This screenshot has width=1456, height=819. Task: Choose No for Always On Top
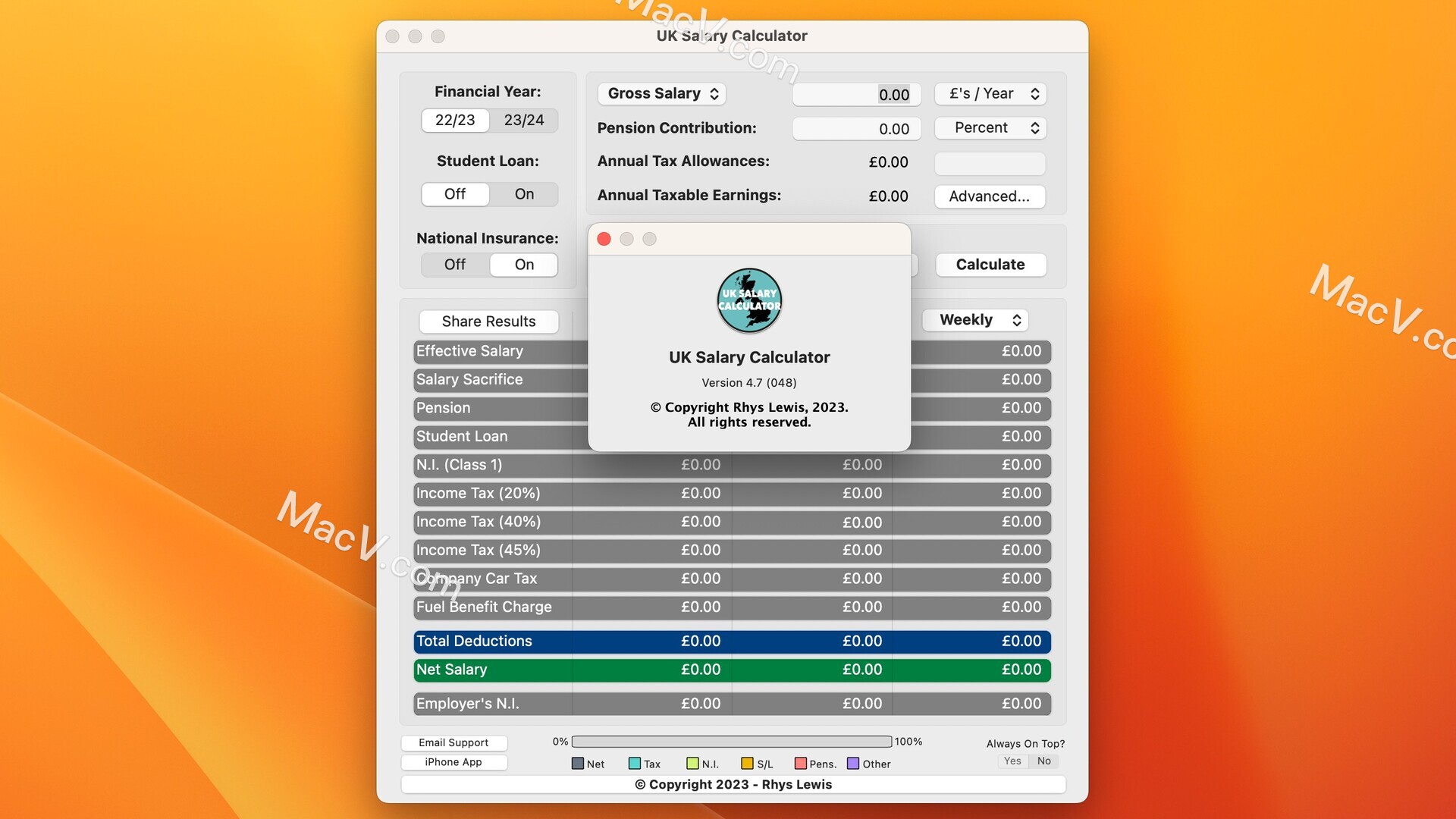1044,761
